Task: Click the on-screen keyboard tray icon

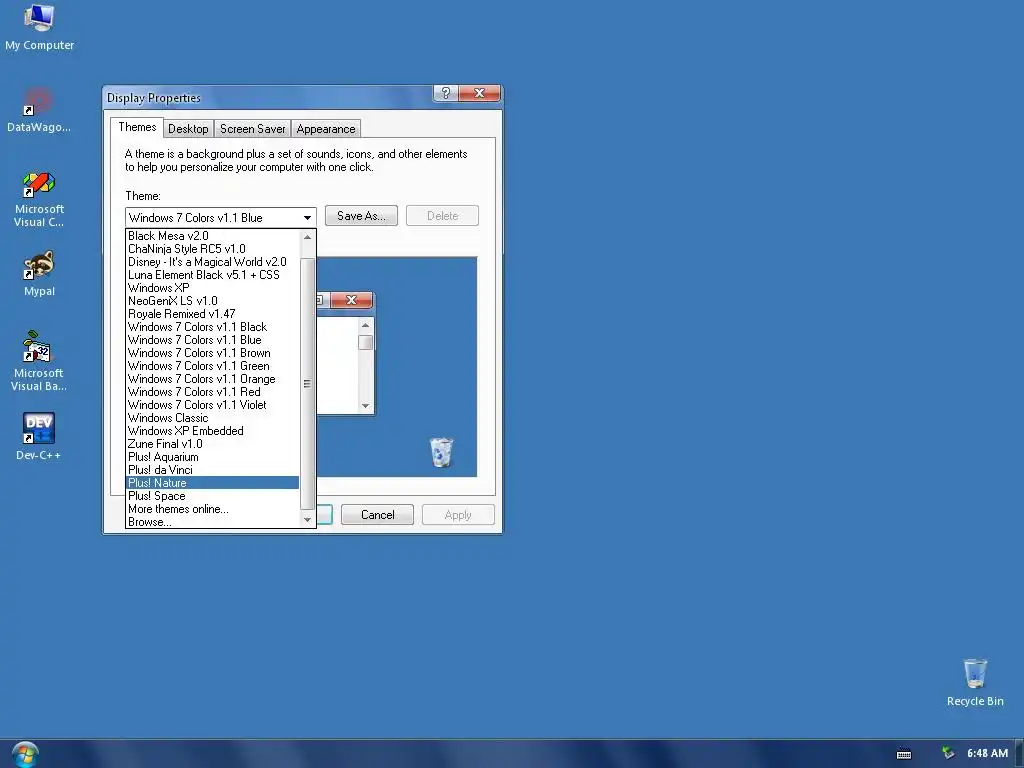Action: pyautogui.click(x=904, y=754)
